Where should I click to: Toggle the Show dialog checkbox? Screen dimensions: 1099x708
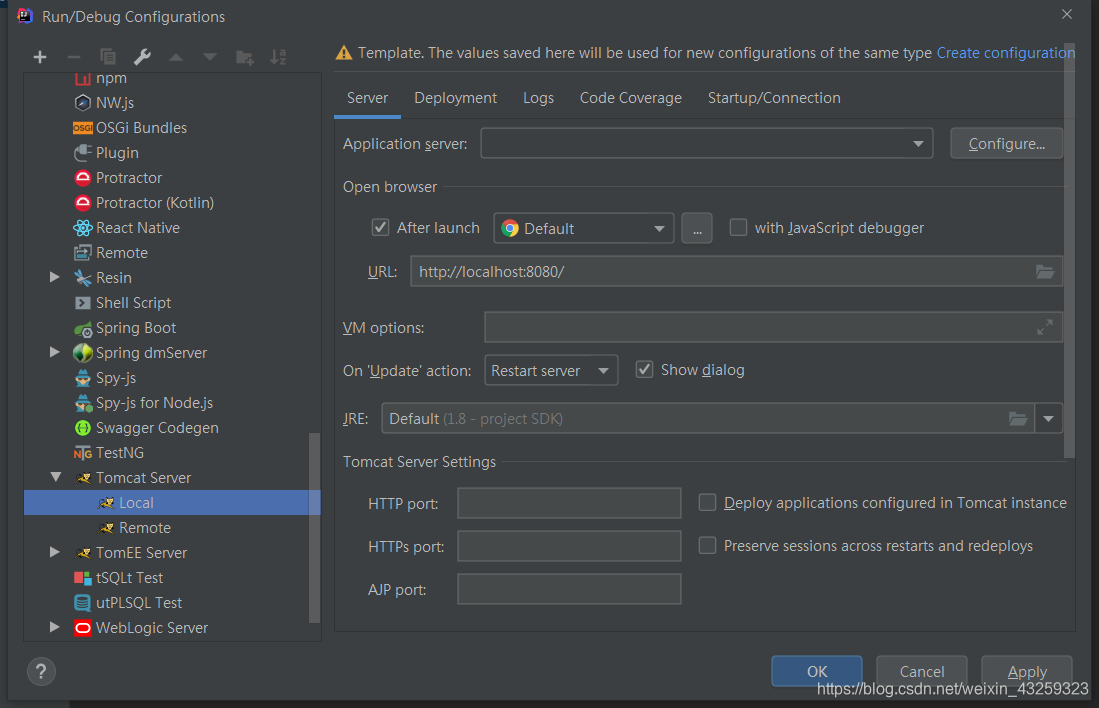click(x=644, y=369)
